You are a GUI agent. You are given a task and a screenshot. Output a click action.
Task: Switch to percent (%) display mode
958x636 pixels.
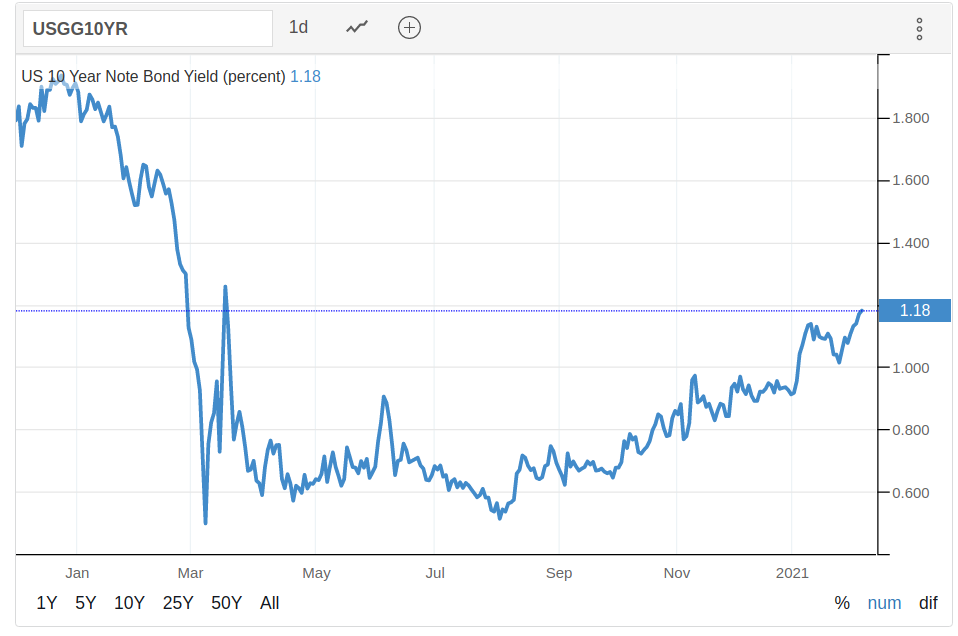[842, 603]
